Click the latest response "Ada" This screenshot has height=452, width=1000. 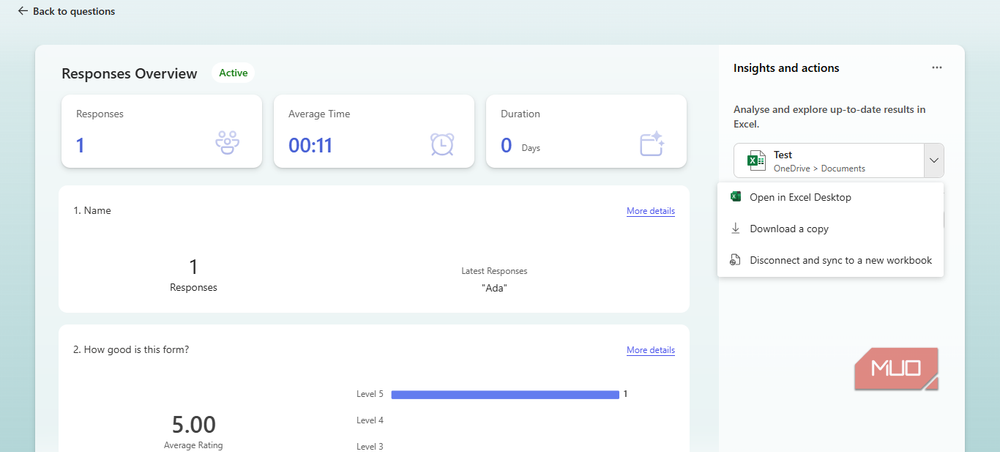(x=494, y=288)
